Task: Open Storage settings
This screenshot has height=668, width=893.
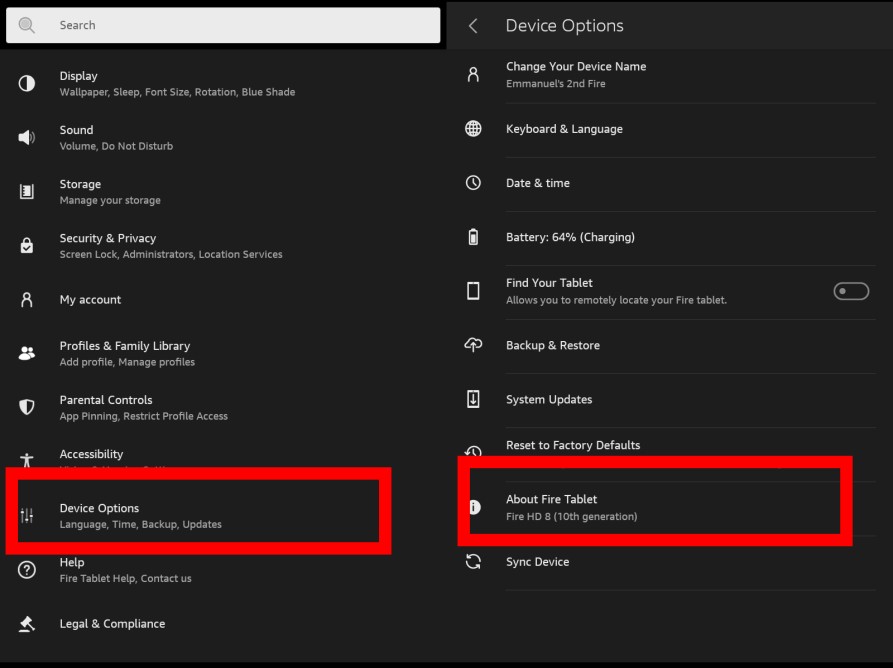Action: [223, 191]
